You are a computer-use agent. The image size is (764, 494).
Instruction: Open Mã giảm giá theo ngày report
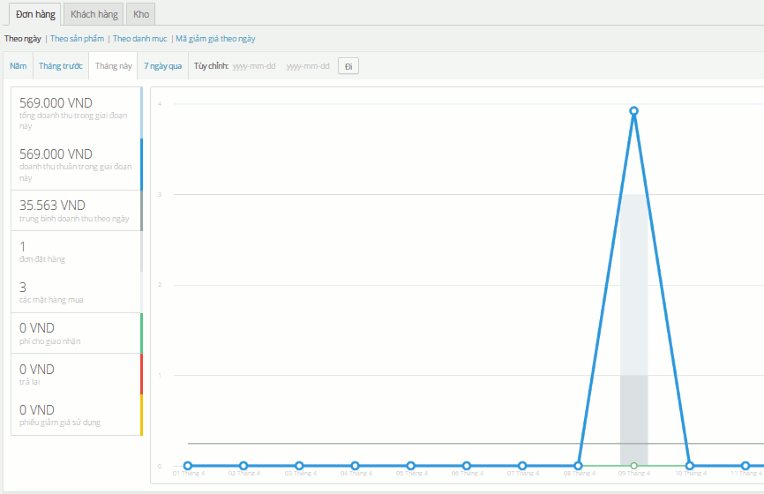(x=215, y=38)
